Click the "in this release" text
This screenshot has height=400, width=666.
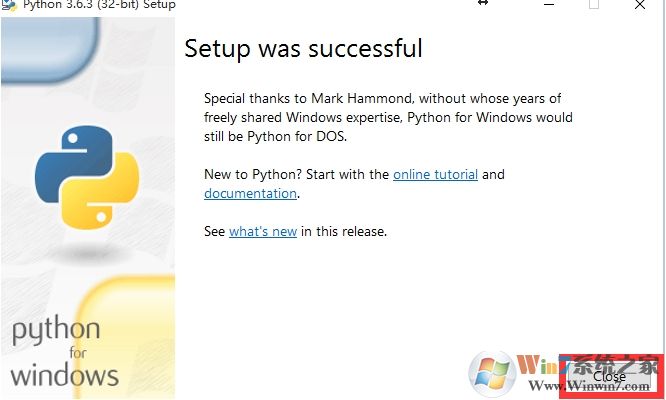coord(344,231)
